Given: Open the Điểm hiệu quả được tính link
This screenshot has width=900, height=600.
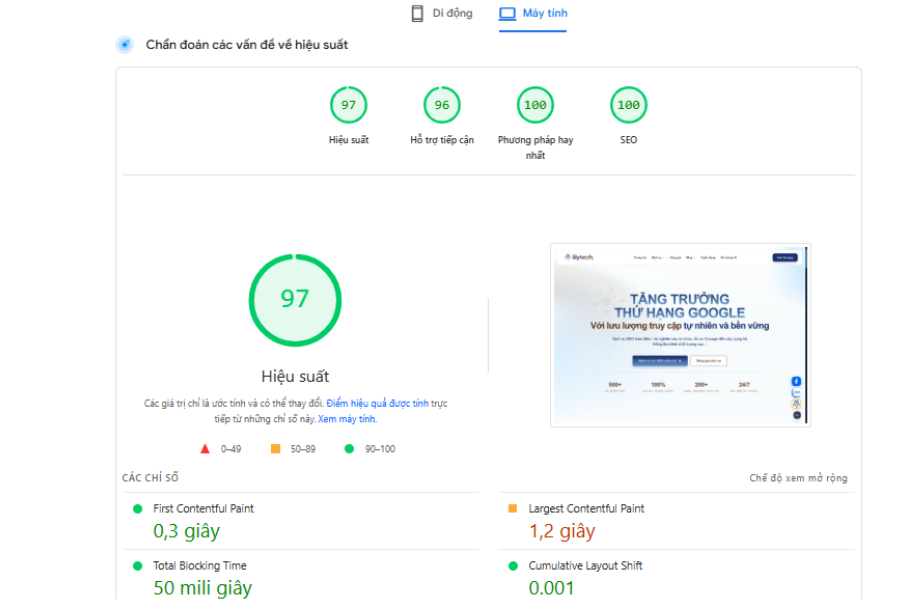Looking at the screenshot, I should coord(378,403).
